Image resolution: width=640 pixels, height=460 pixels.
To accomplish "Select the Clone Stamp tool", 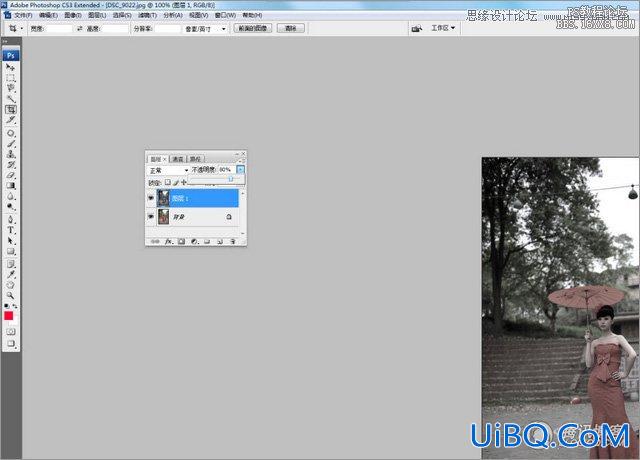I will tap(10, 154).
